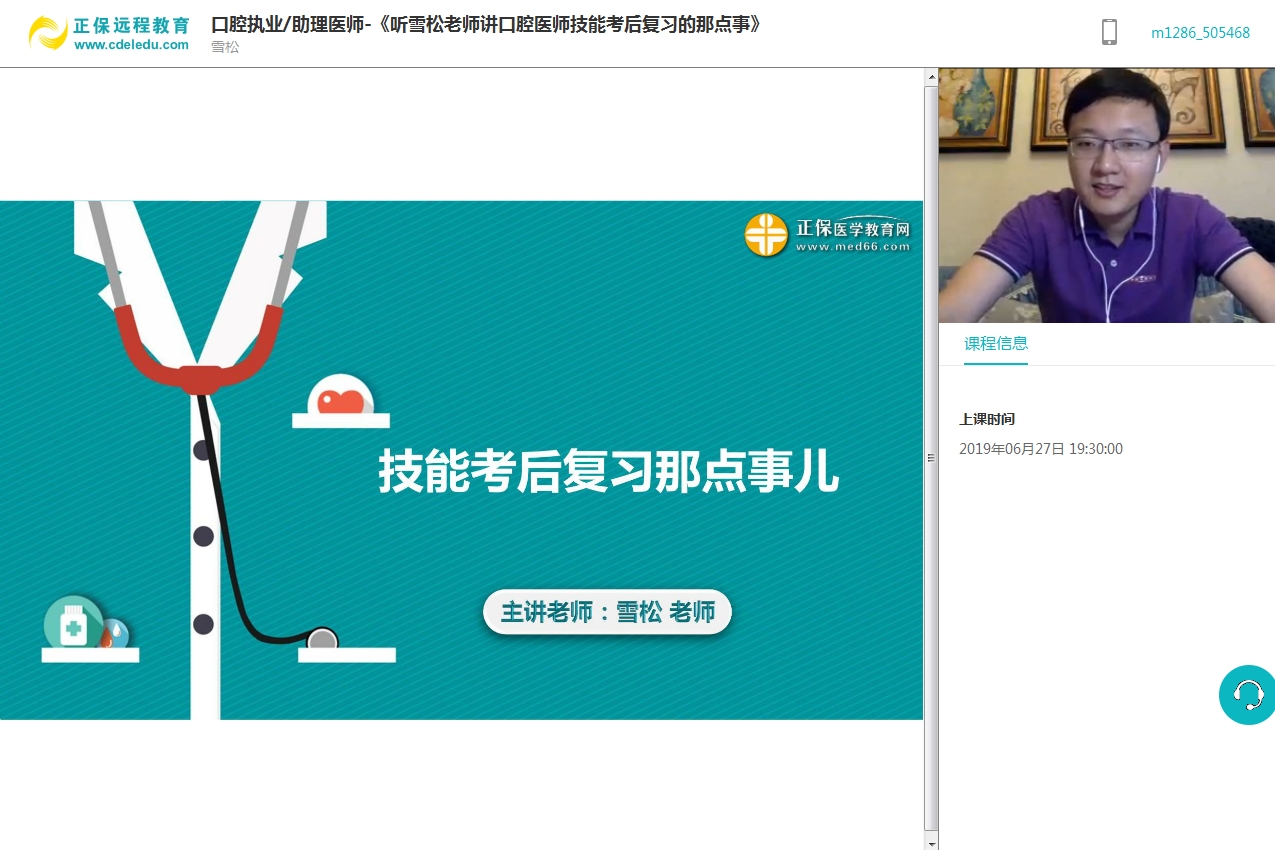Click teacher name 雪松 below course title

[225, 47]
